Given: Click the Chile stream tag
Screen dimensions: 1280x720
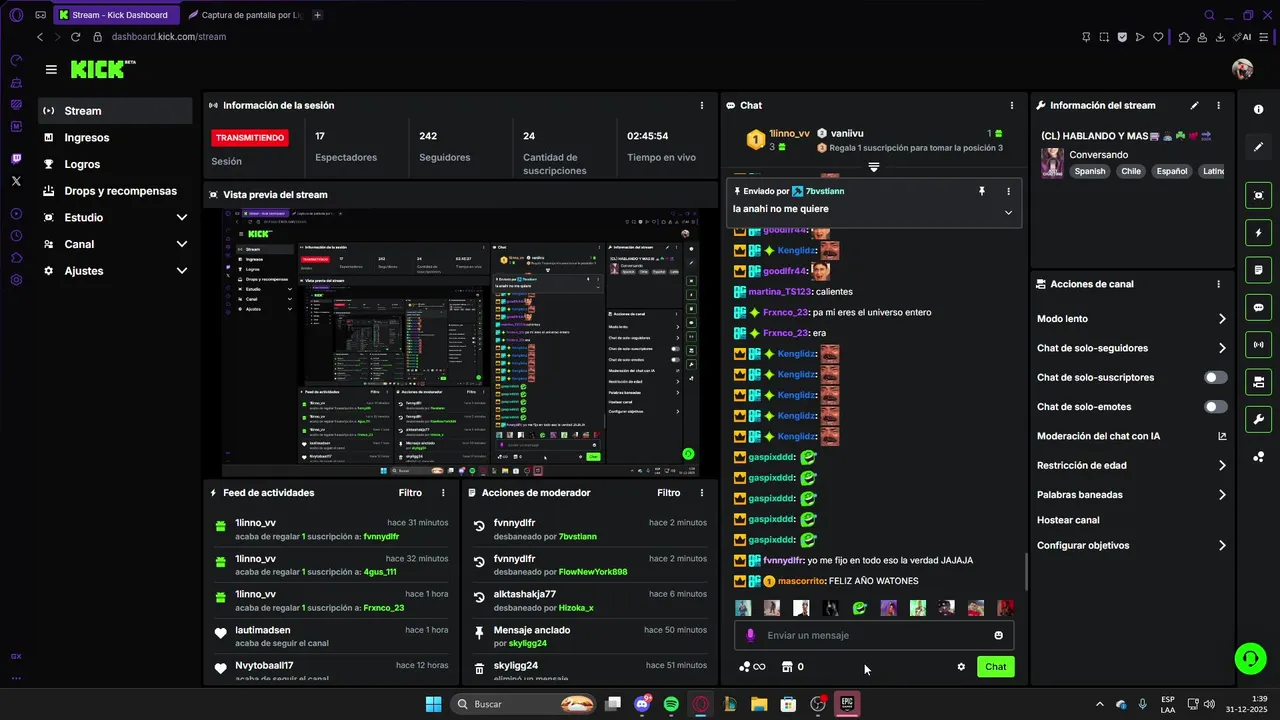Looking at the screenshot, I should [1131, 171].
